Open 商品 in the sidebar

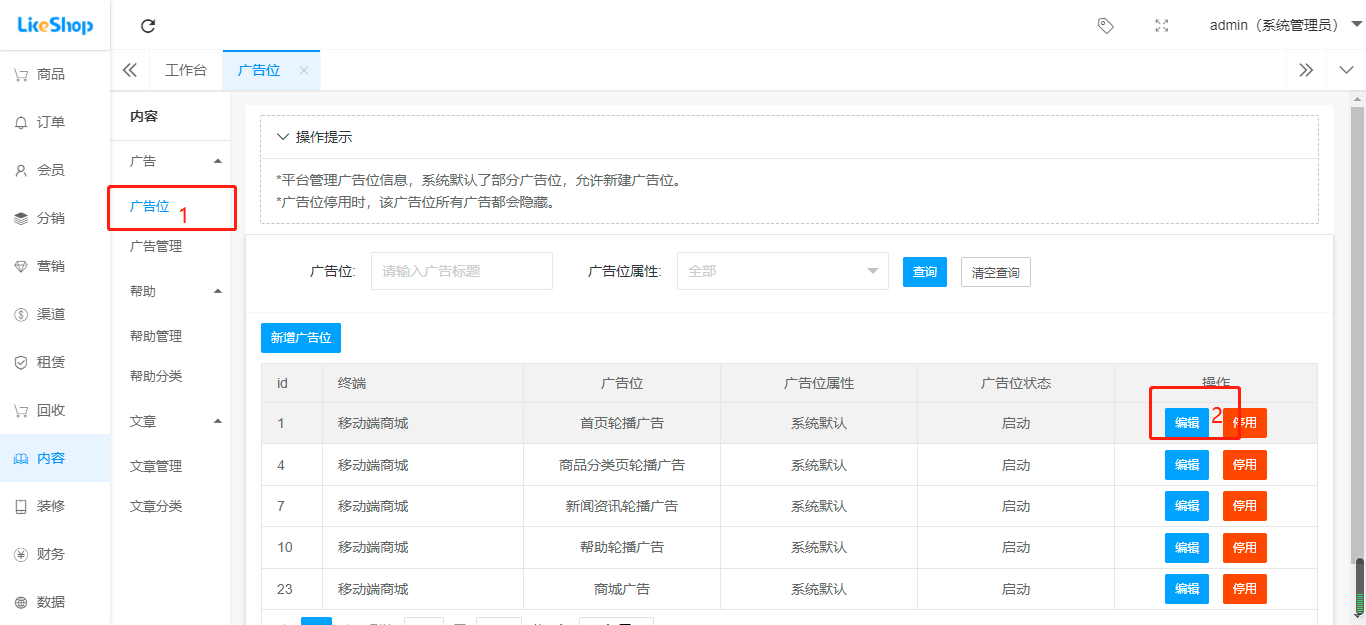(x=55, y=74)
